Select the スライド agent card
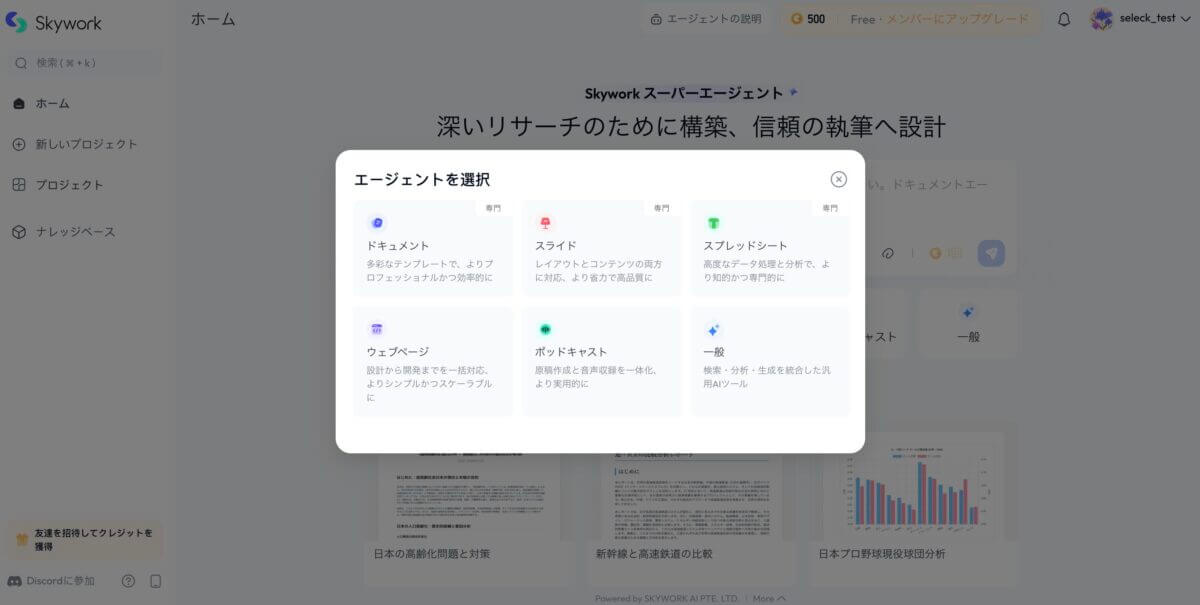This screenshot has width=1200, height=605. coord(601,249)
